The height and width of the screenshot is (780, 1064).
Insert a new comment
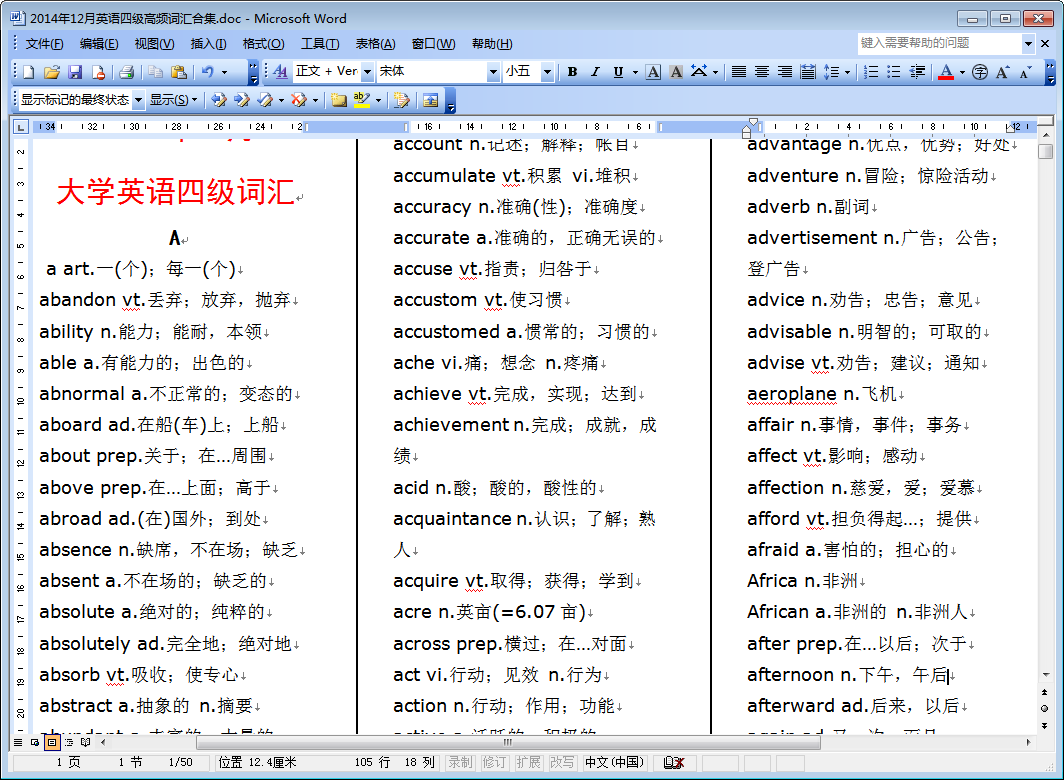pyautogui.click(x=339, y=100)
